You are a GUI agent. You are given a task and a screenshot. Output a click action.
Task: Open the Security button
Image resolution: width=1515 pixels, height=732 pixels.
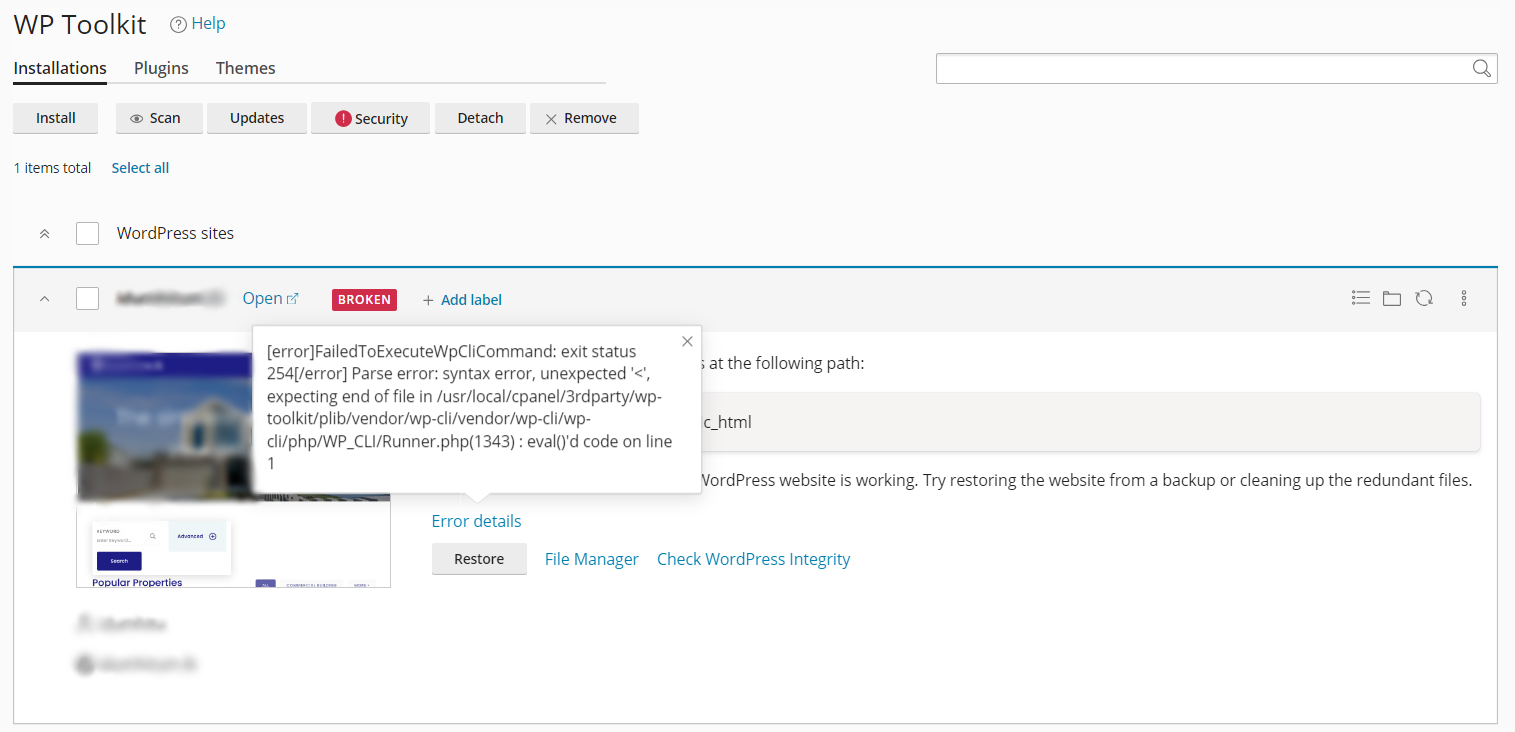pyautogui.click(x=371, y=118)
